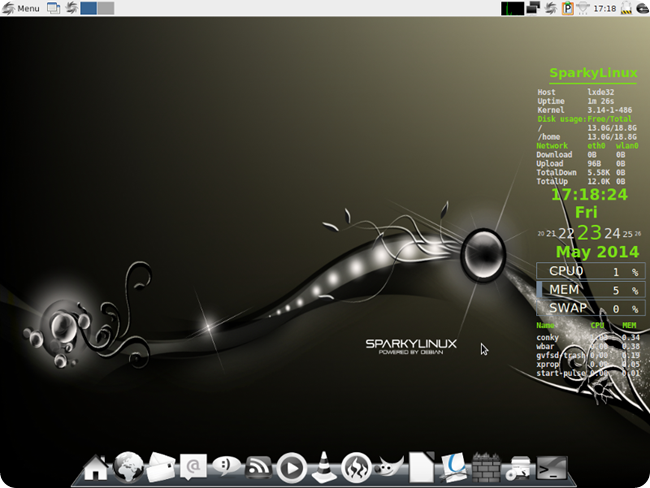
Task: Open the mail envelope icon in dock
Action: coord(161,467)
